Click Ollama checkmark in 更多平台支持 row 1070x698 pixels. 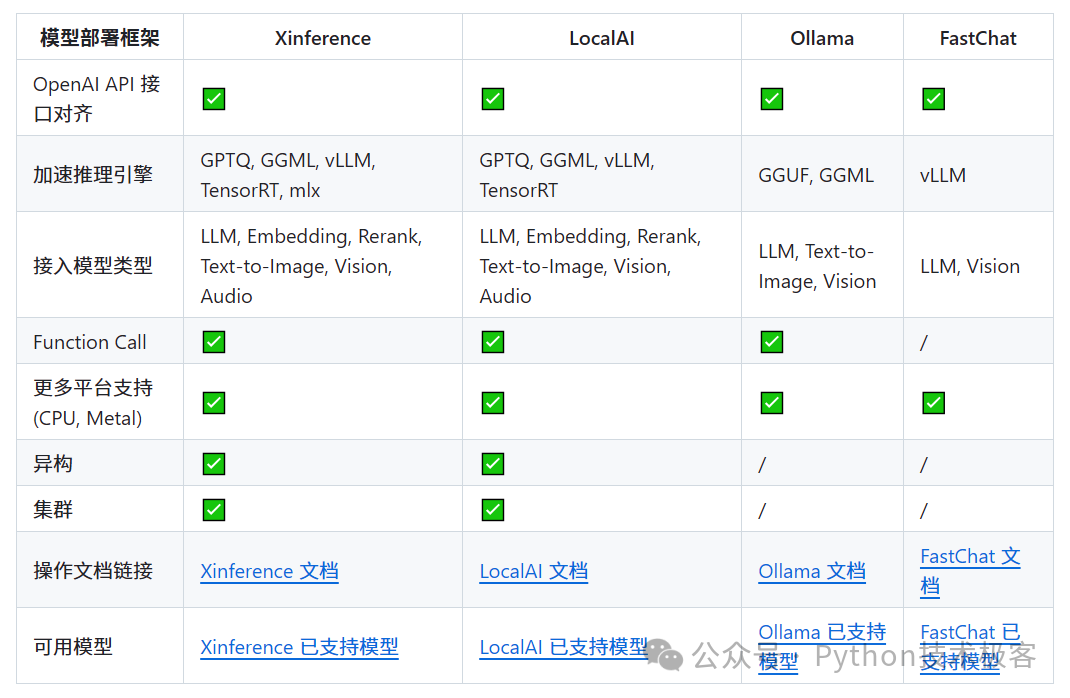click(772, 403)
